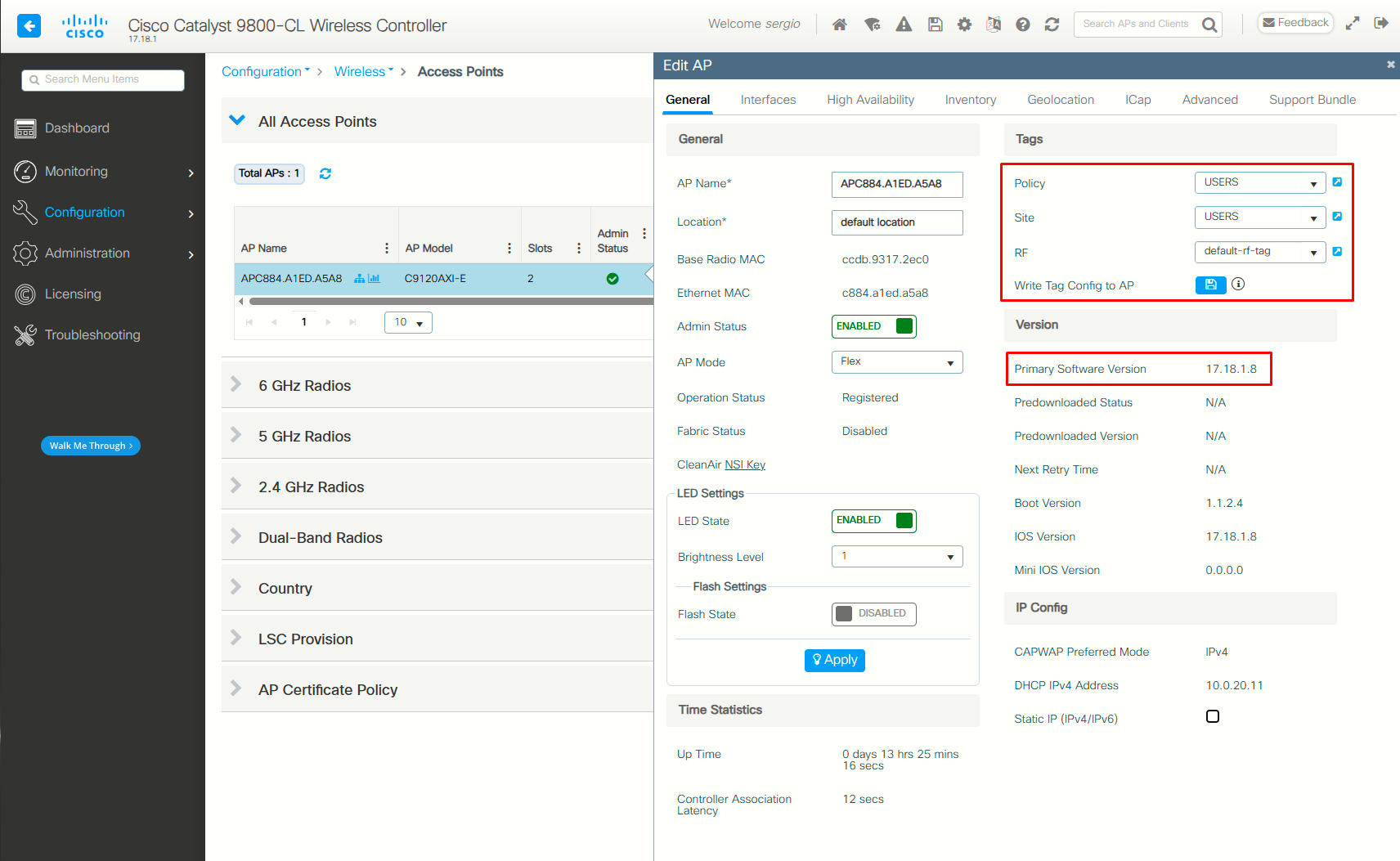The height and width of the screenshot is (861, 1400).
Task: Open the Policy tag dropdown
Action: coord(1260,182)
